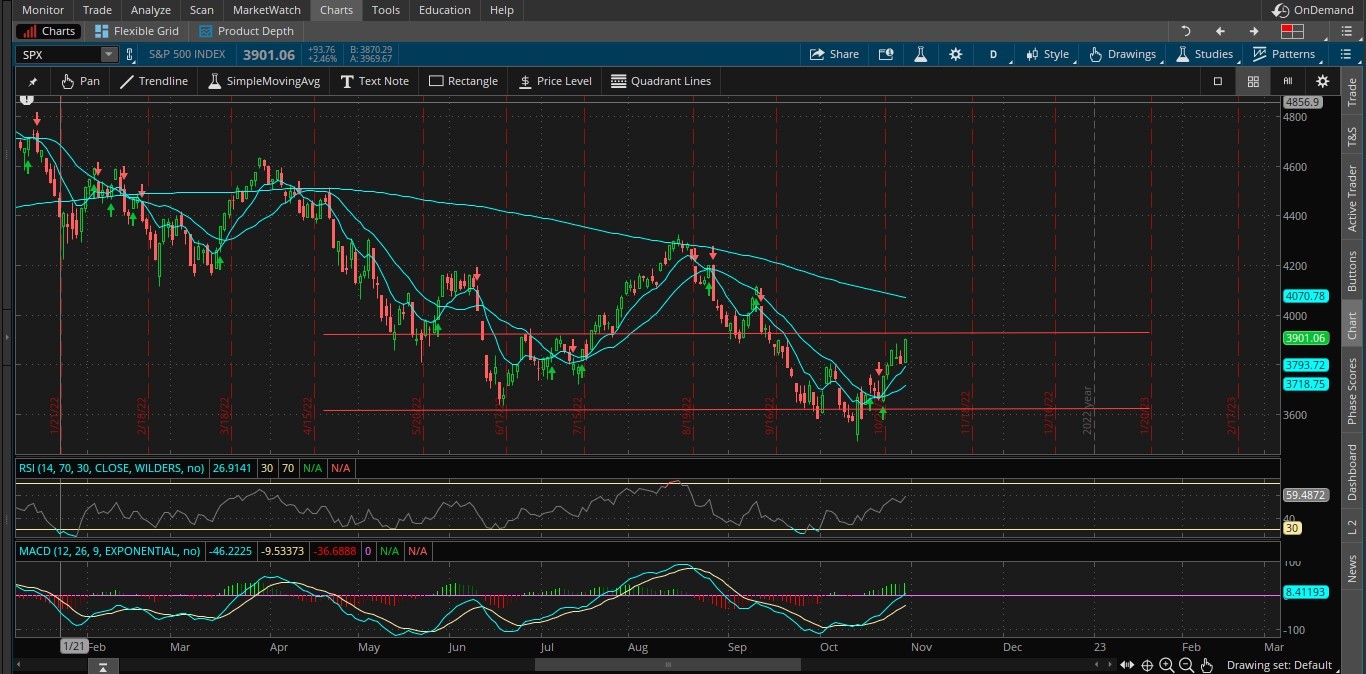Add a SimpleMovingAvg study from toolbar
The width and height of the screenshot is (1366, 674).
click(264, 81)
